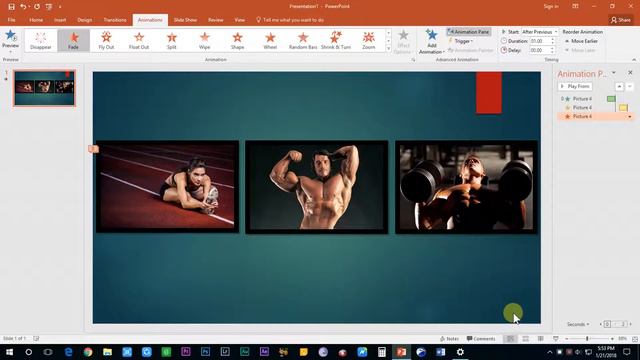Pick the Random Bars animation

(303, 40)
